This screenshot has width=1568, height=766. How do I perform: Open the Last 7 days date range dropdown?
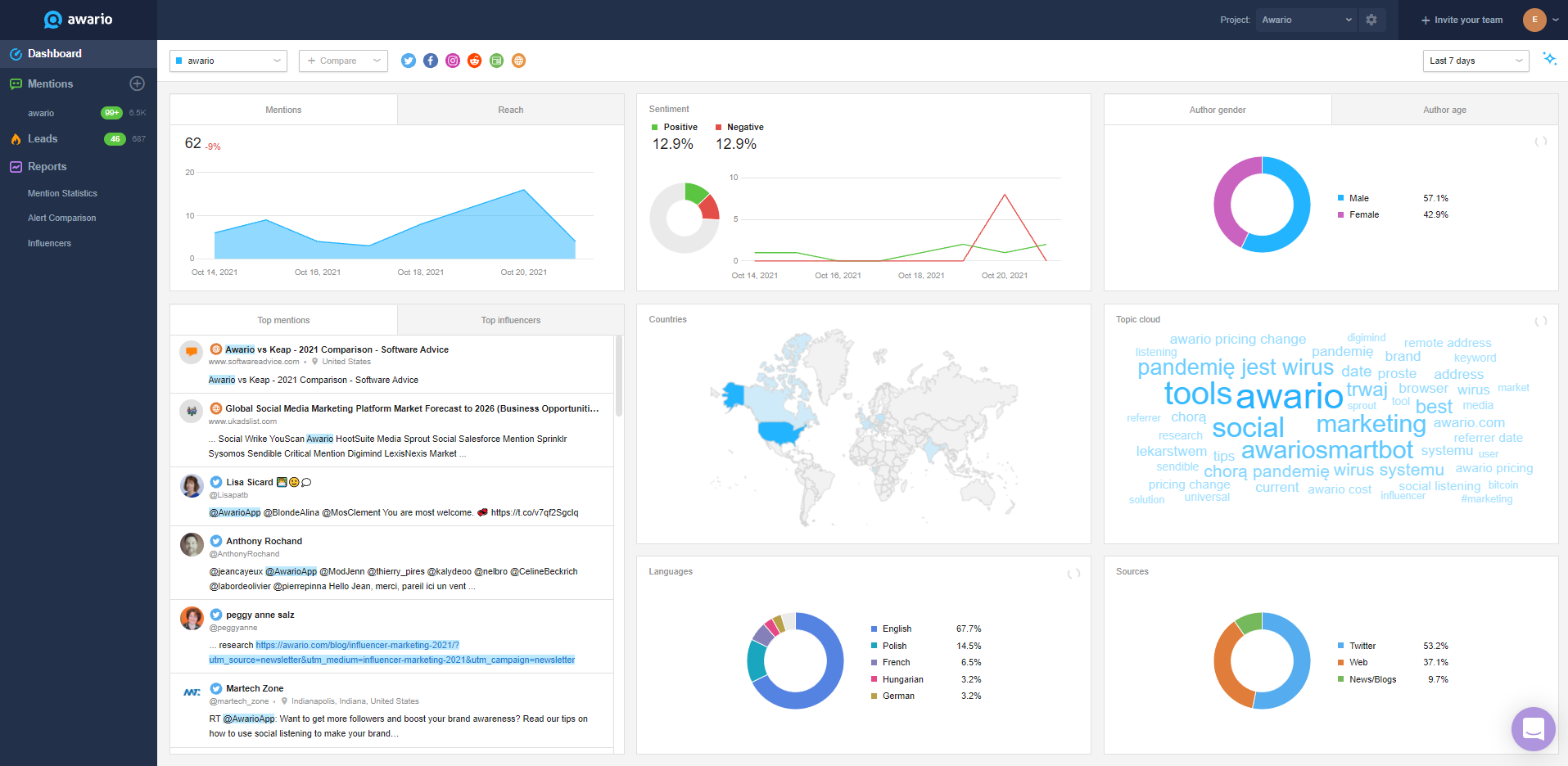[1475, 61]
